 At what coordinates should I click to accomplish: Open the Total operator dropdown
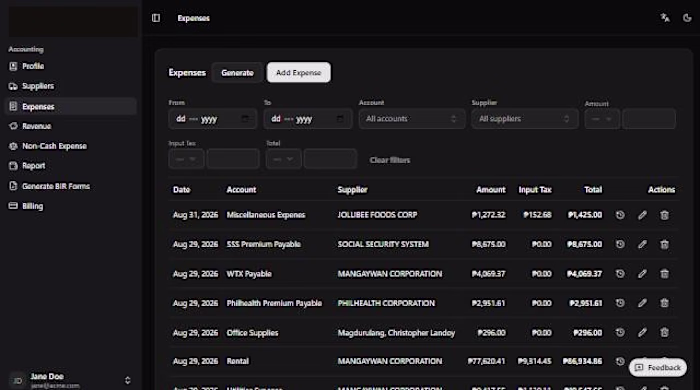pos(283,159)
